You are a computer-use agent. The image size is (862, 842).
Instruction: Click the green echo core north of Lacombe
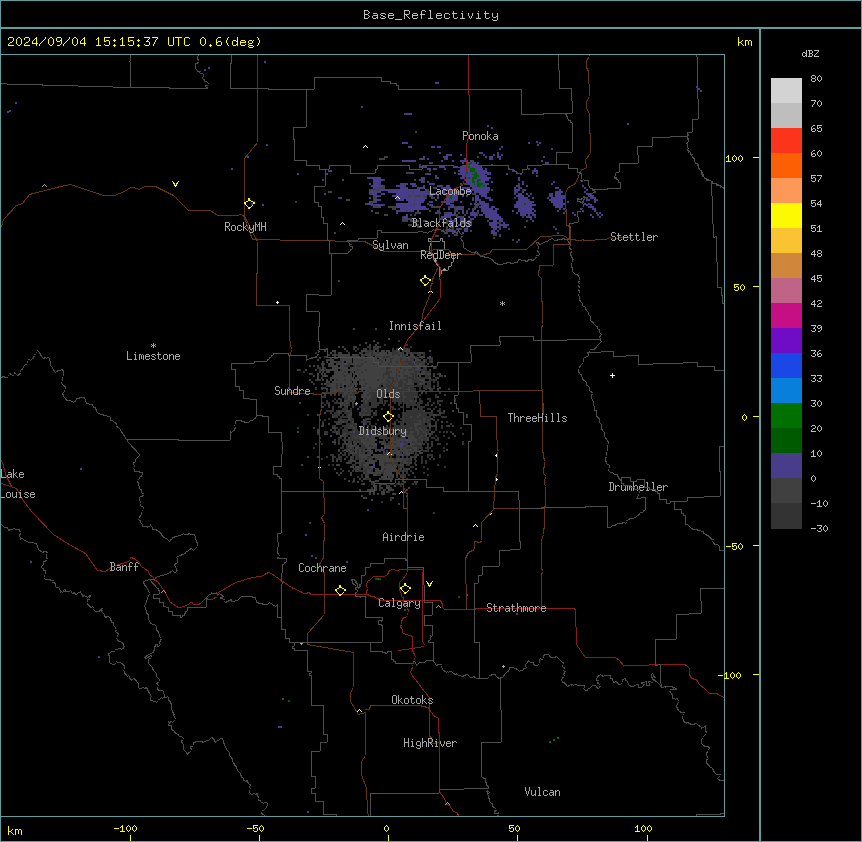(x=477, y=177)
